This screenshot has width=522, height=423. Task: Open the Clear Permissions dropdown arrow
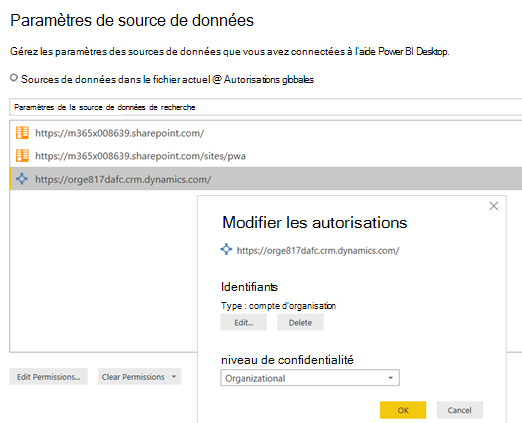click(x=174, y=377)
